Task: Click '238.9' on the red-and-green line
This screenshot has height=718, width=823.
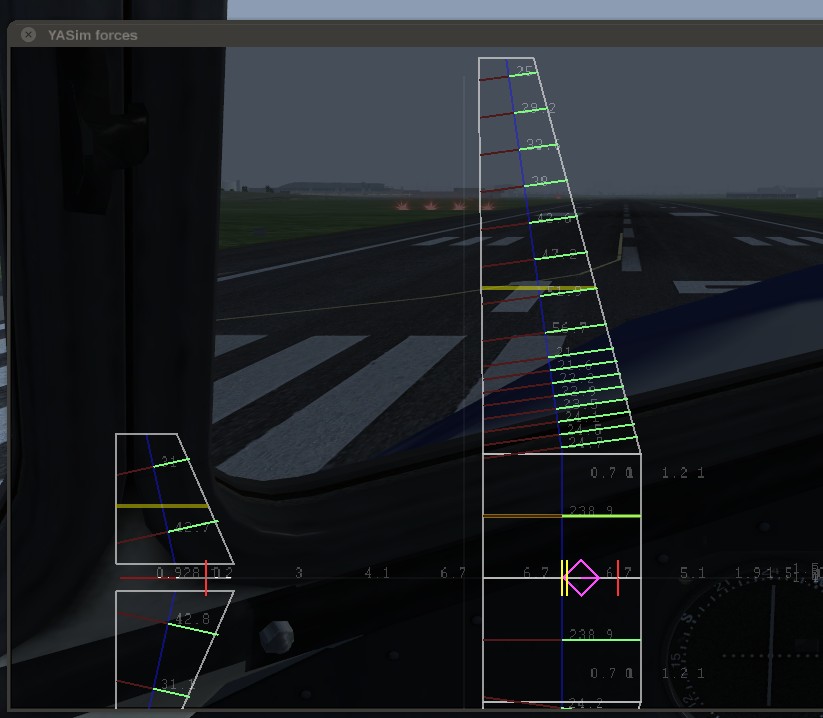Action: point(590,634)
